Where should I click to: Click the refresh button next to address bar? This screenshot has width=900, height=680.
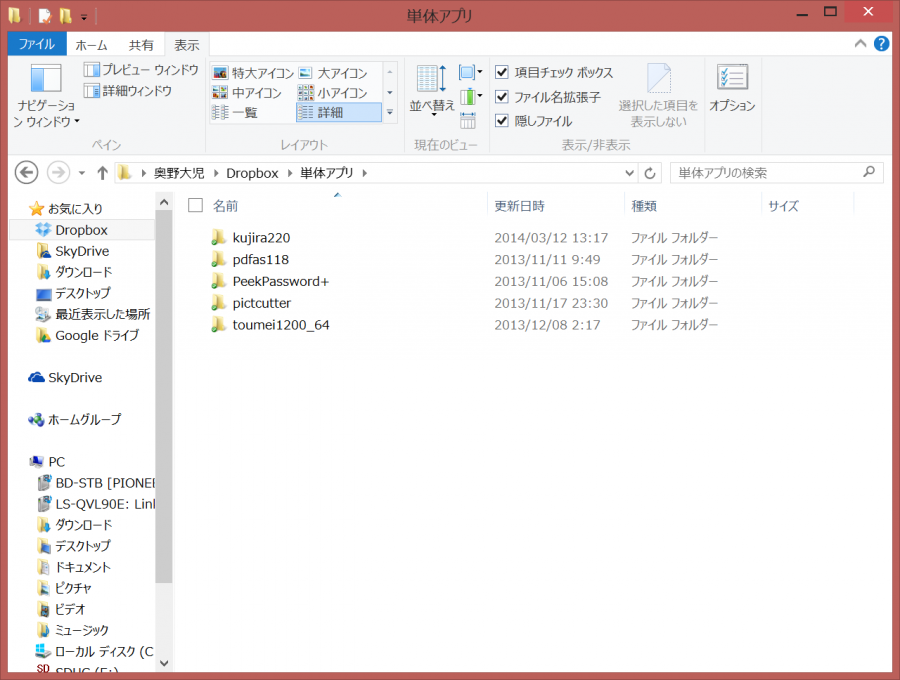(650, 173)
